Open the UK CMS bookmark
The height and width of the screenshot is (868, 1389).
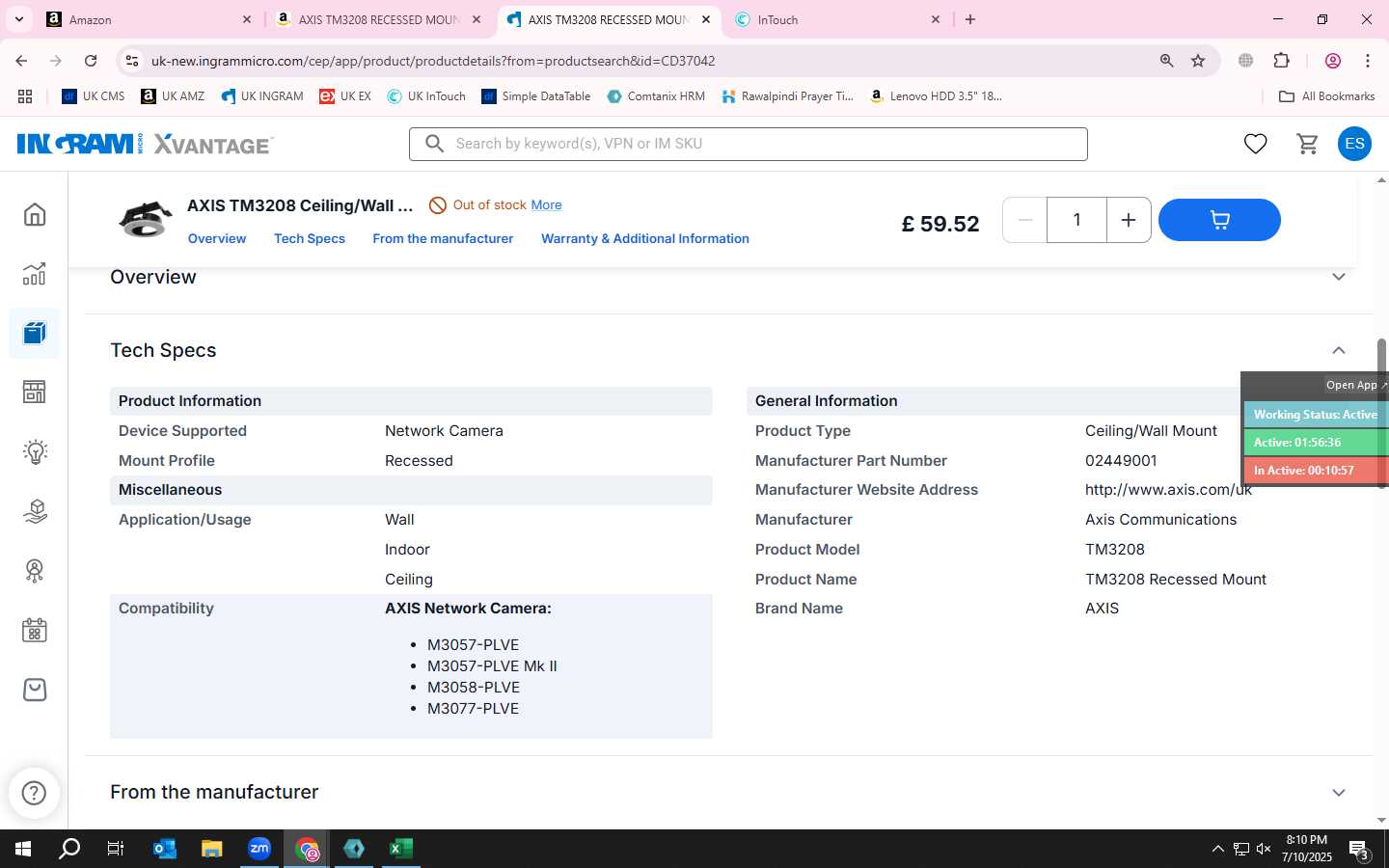point(94,96)
